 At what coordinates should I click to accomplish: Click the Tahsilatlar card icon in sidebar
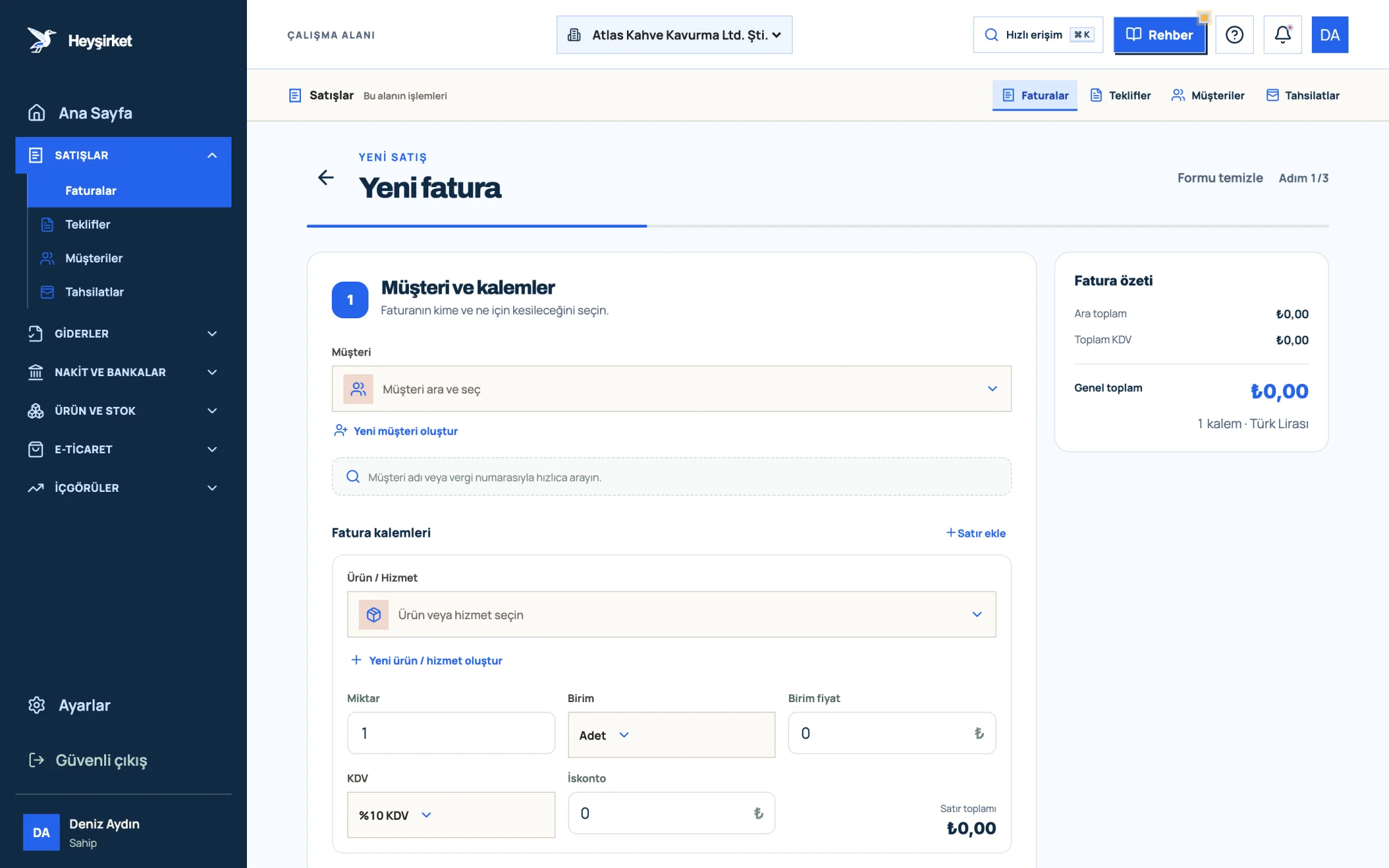tap(47, 292)
